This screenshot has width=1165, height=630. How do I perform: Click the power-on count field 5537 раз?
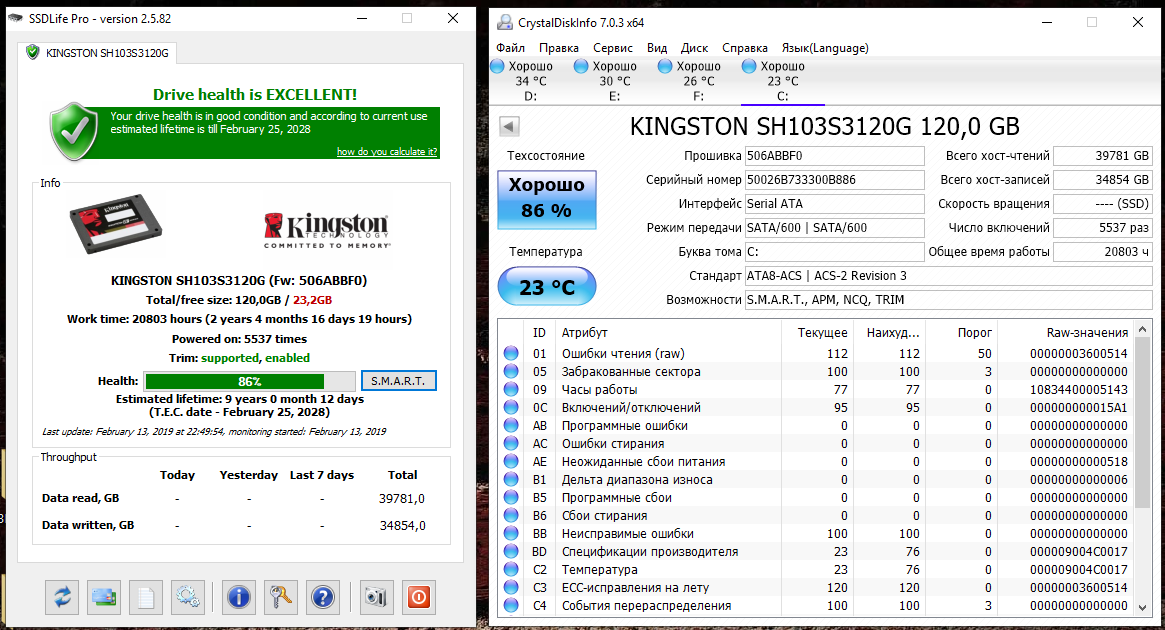[1103, 227]
